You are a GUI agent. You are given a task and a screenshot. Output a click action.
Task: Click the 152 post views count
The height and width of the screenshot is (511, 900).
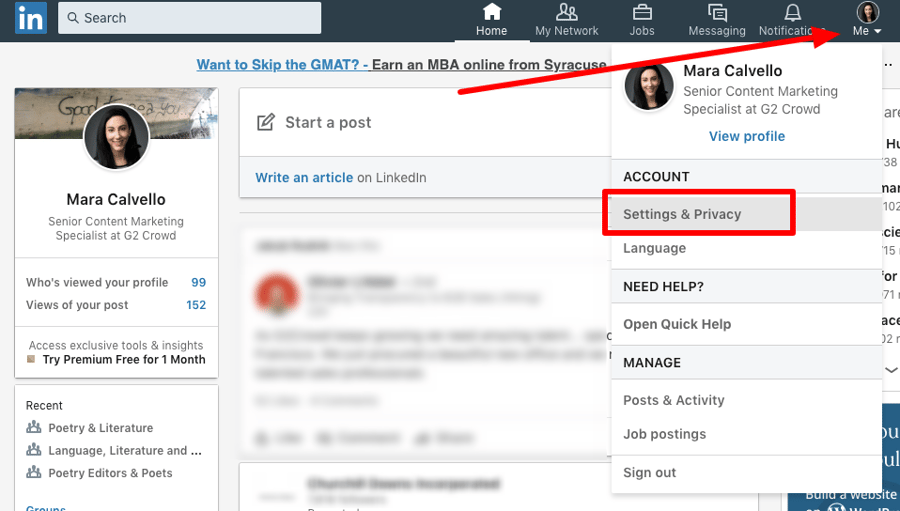point(196,305)
